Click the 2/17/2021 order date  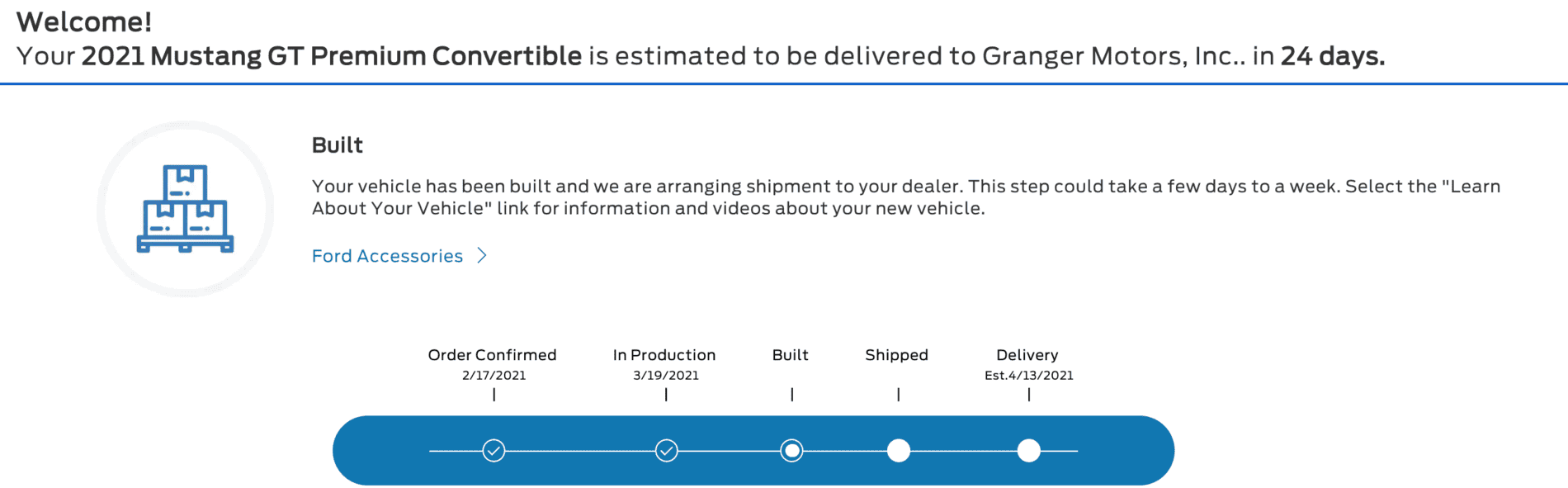(x=494, y=376)
